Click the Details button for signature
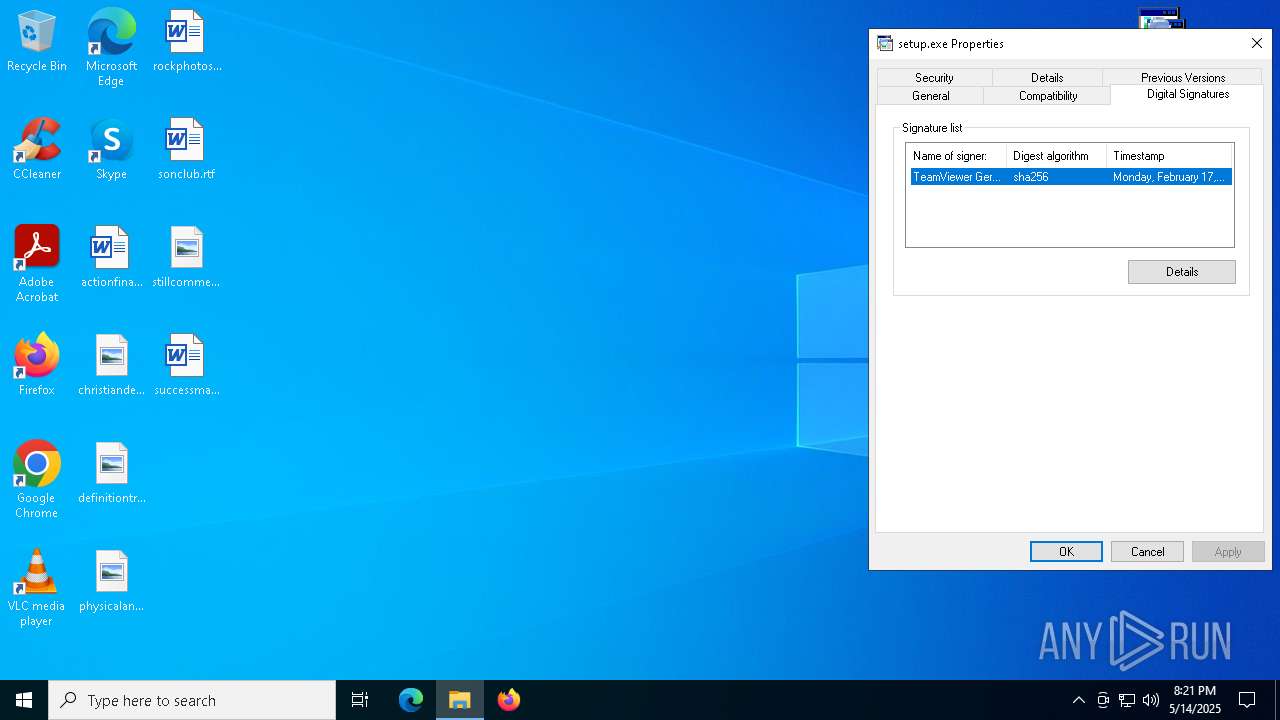 click(x=1181, y=272)
